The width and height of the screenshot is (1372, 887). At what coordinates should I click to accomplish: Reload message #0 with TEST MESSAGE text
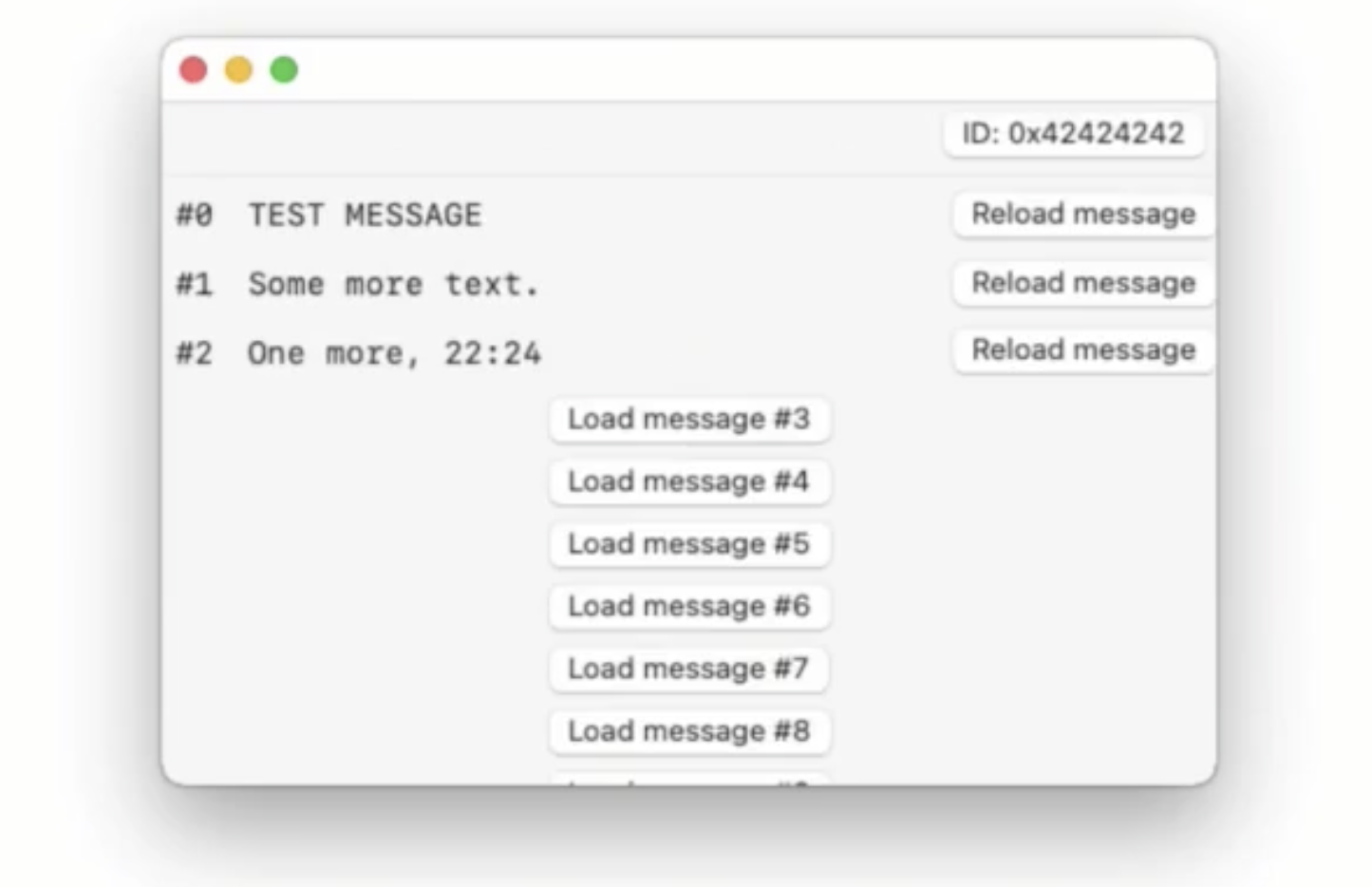(x=1082, y=215)
